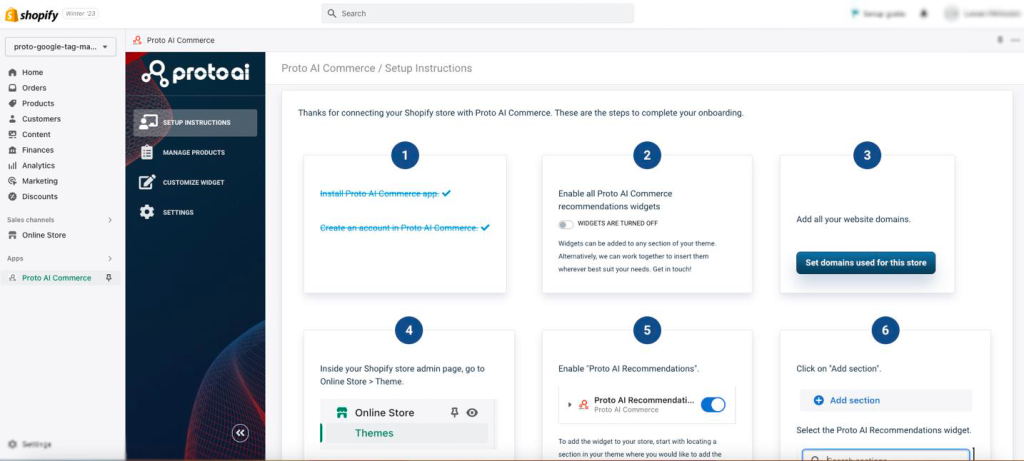Click the Proto AI logo in app header

pos(196,73)
